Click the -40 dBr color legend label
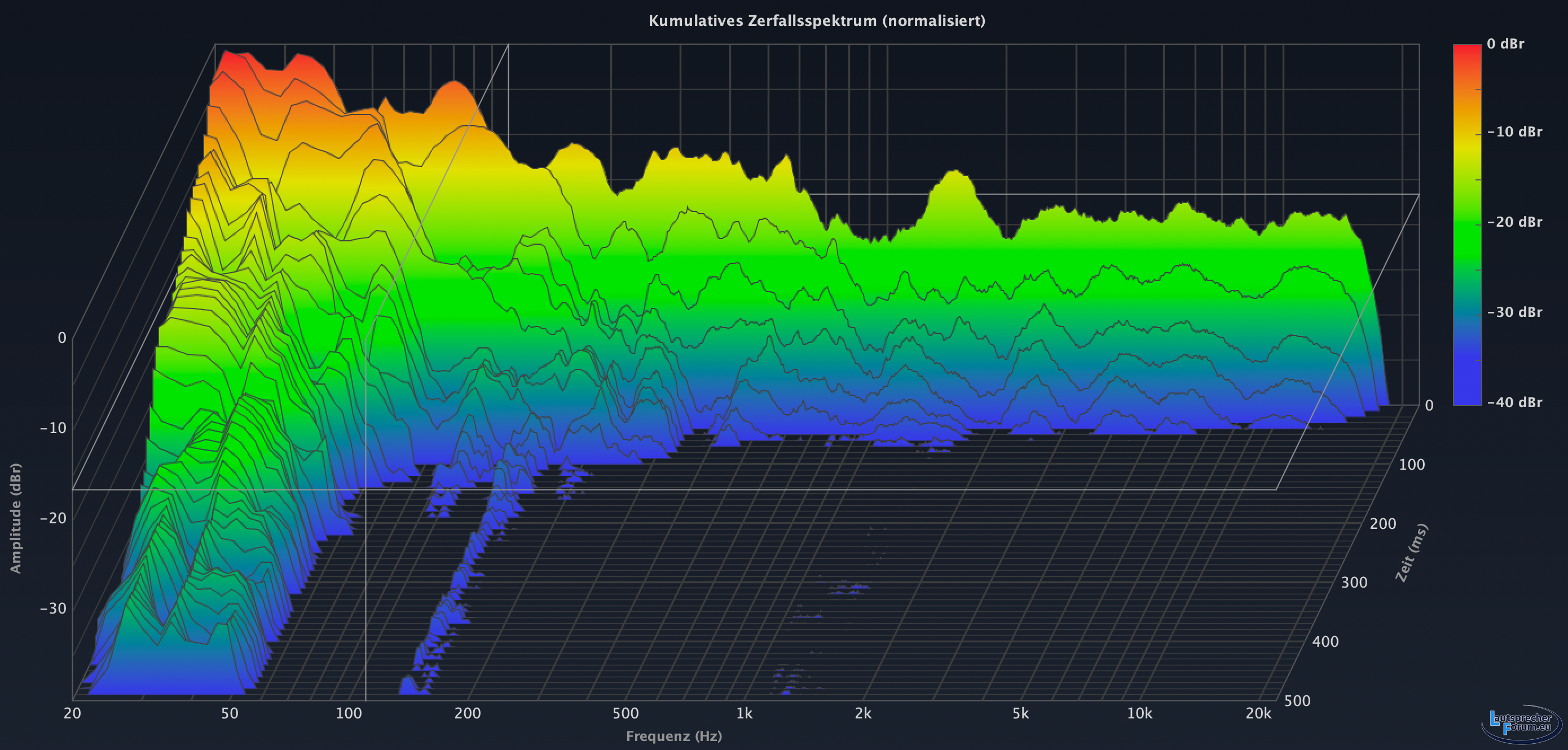The width and height of the screenshot is (1568, 750). [1514, 403]
